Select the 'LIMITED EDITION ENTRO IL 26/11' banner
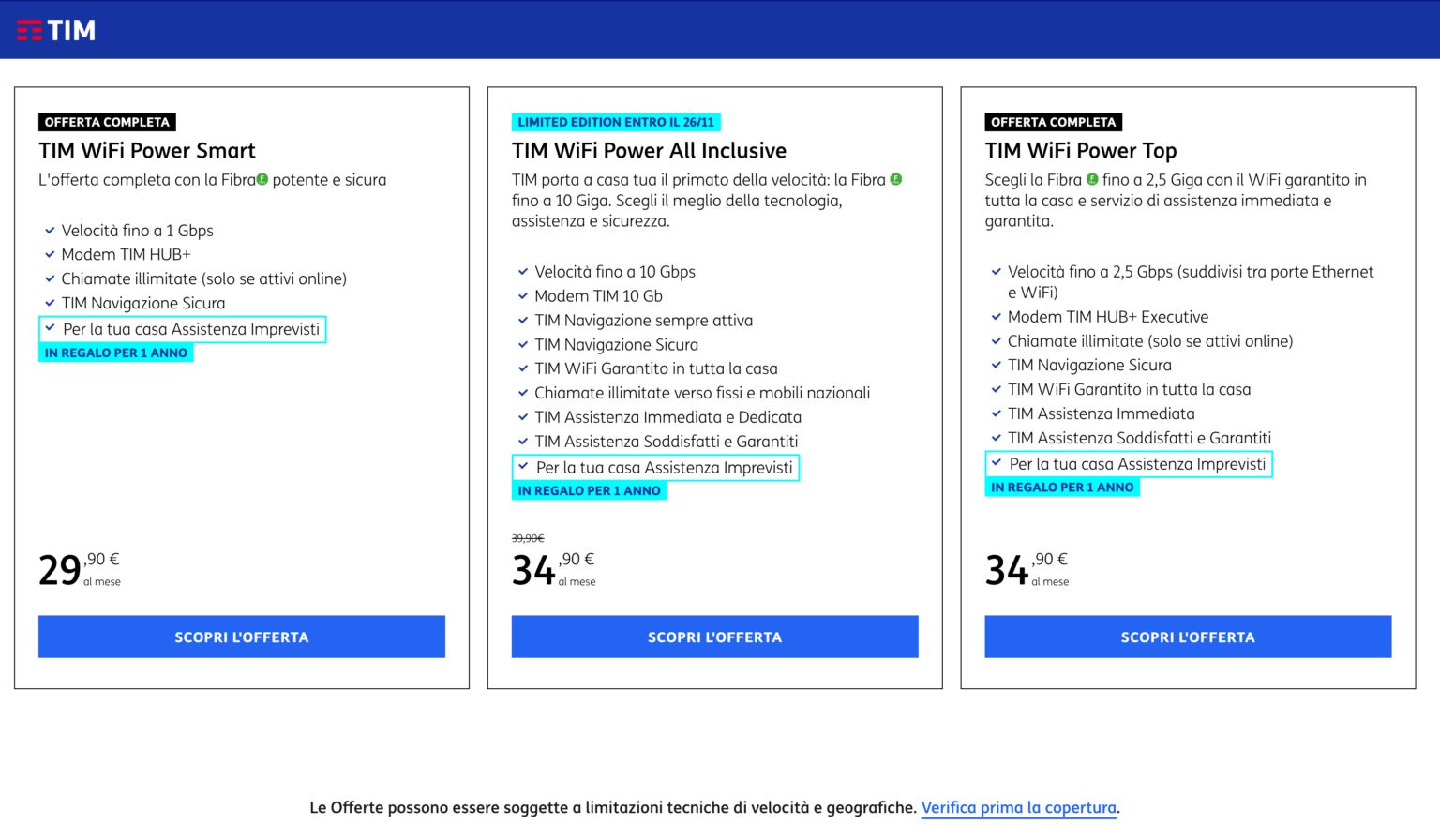This screenshot has height=840, width=1440. click(616, 121)
